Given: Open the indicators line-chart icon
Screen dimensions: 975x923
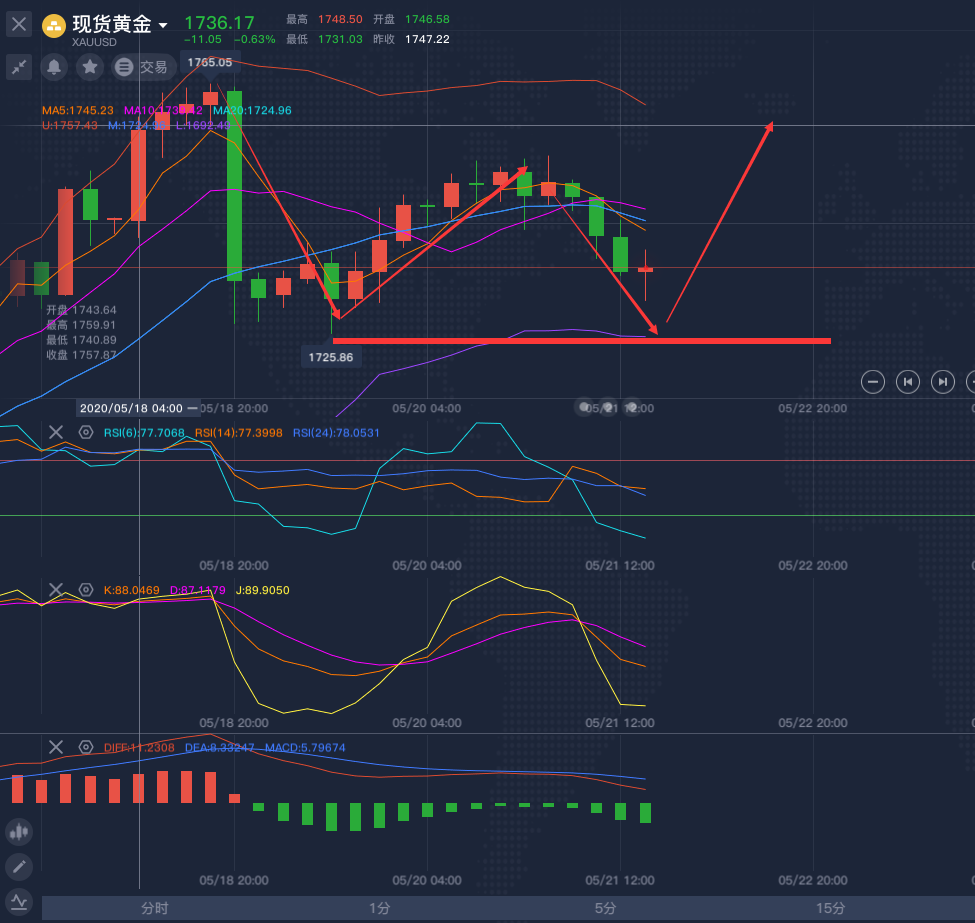Looking at the screenshot, I should coord(19,901).
